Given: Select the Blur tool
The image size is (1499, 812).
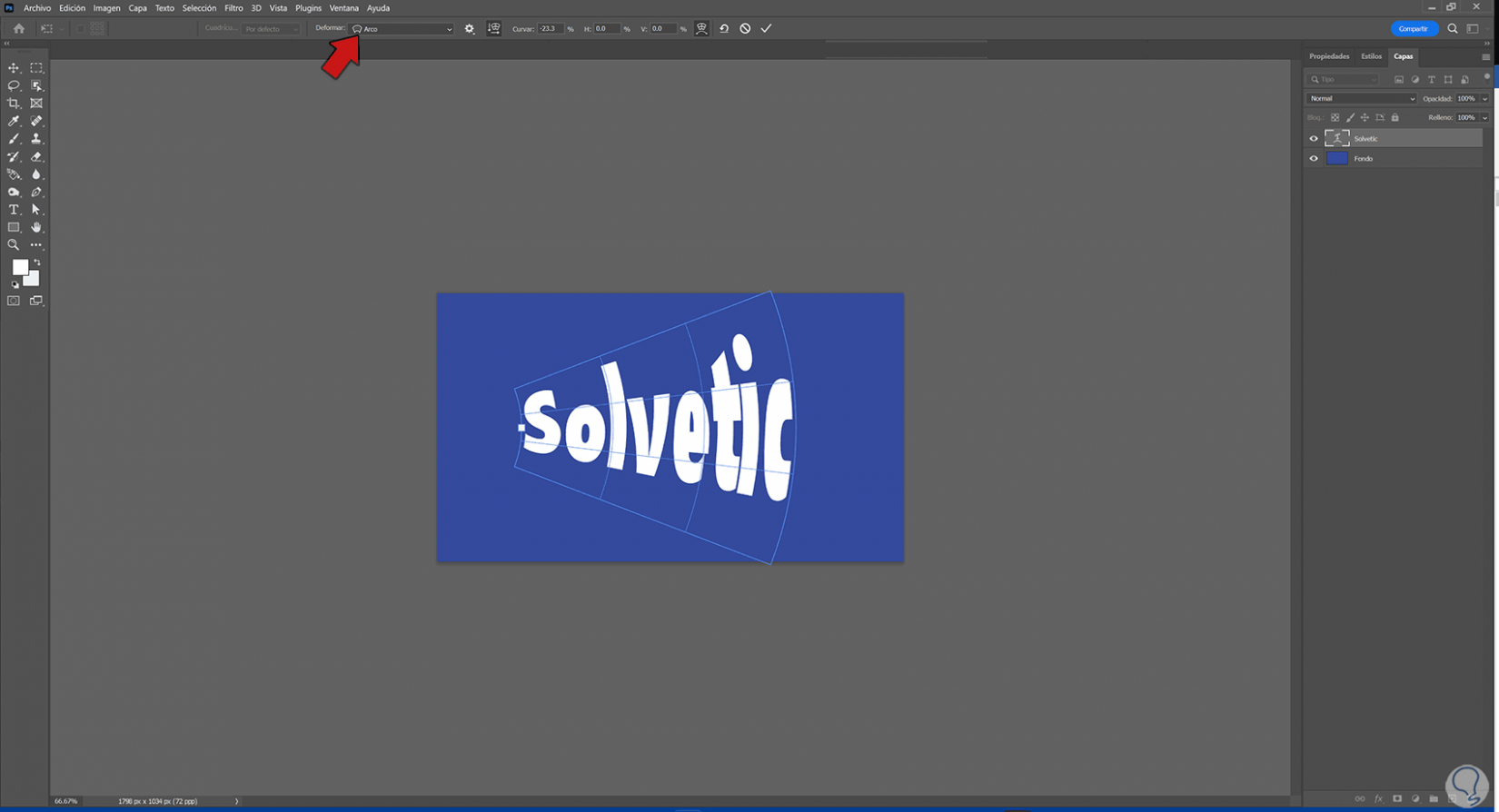Looking at the screenshot, I should [x=36, y=174].
